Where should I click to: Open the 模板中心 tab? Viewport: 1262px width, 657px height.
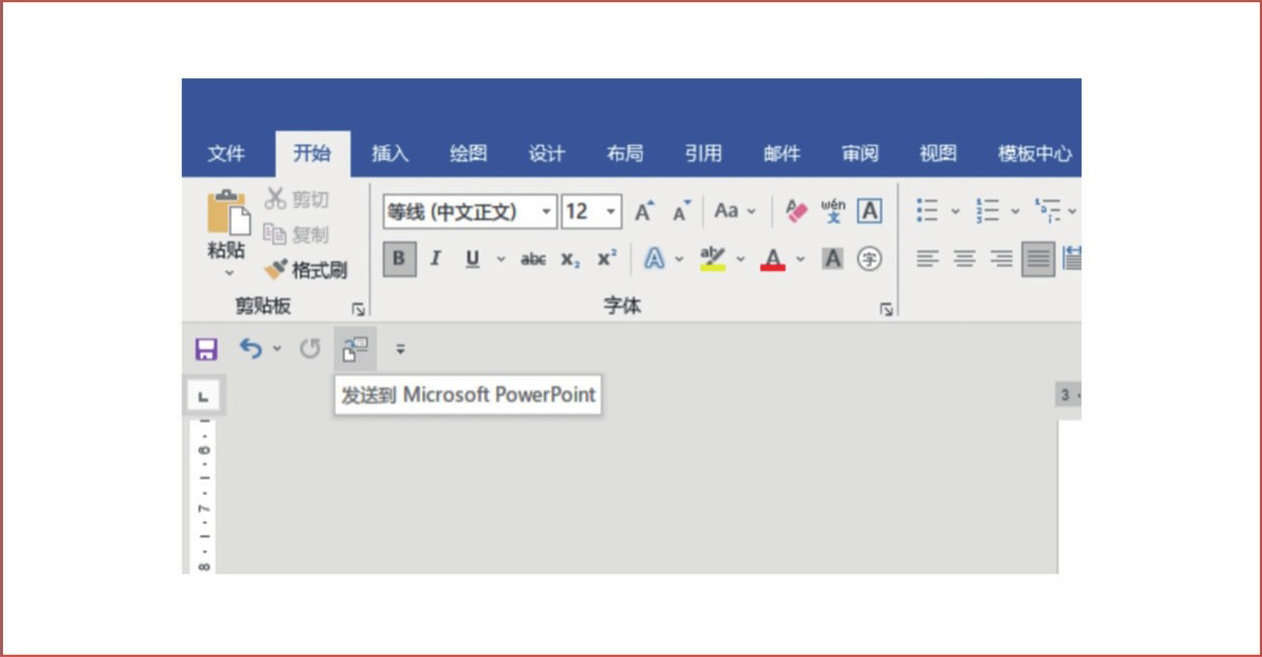click(1035, 153)
